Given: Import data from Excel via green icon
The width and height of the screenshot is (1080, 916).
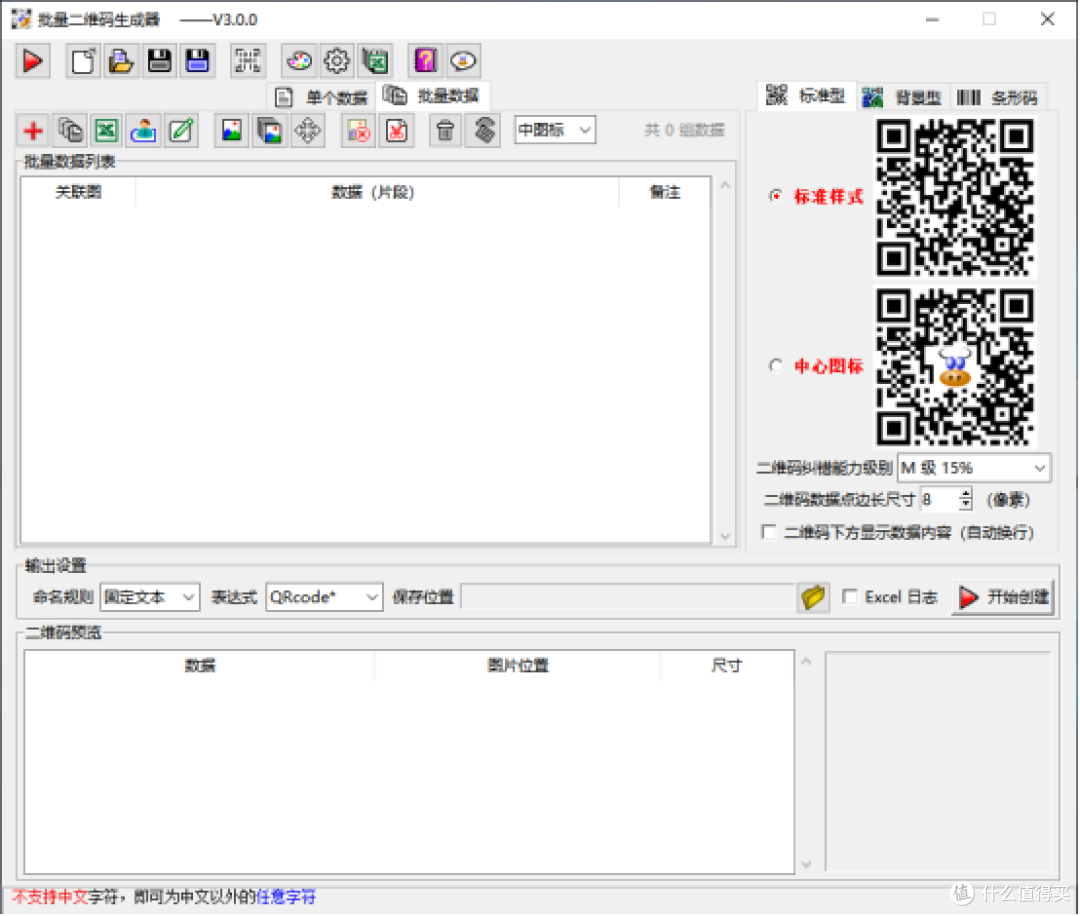Looking at the screenshot, I should 107,130.
